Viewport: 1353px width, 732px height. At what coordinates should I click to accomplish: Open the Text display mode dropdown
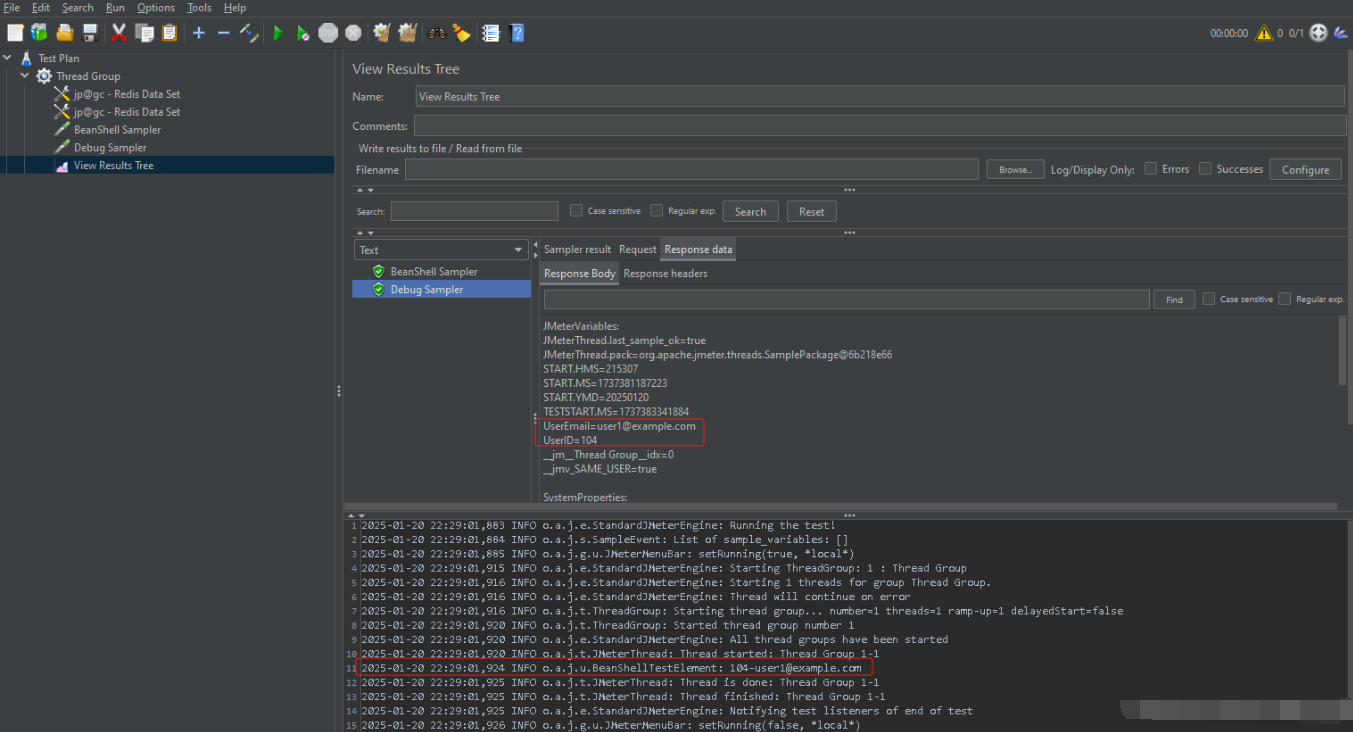(x=440, y=249)
